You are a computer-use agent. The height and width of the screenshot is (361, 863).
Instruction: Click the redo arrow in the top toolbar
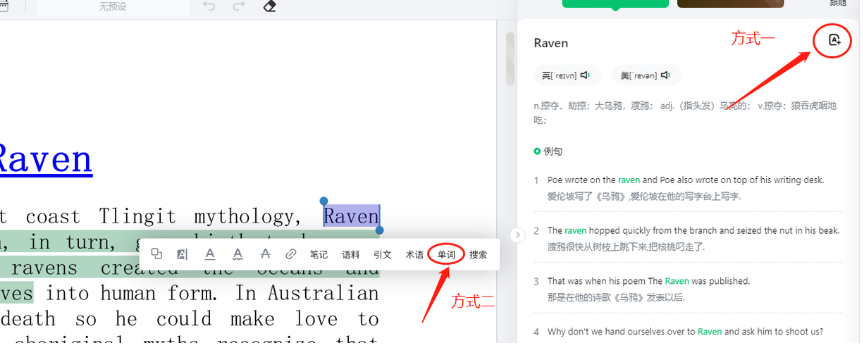pos(238,7)
